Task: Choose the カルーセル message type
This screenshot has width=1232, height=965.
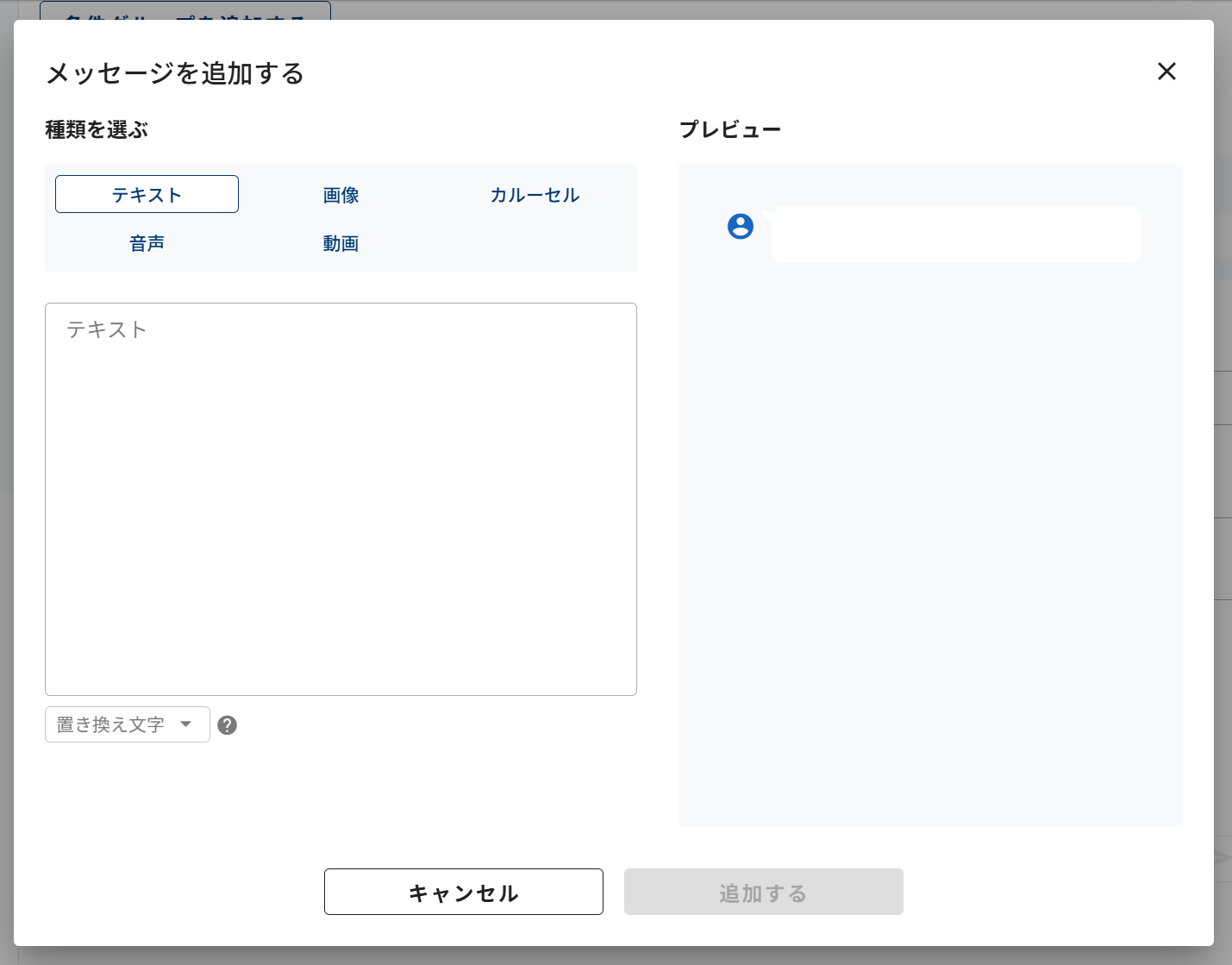Action: click(535, 195)
